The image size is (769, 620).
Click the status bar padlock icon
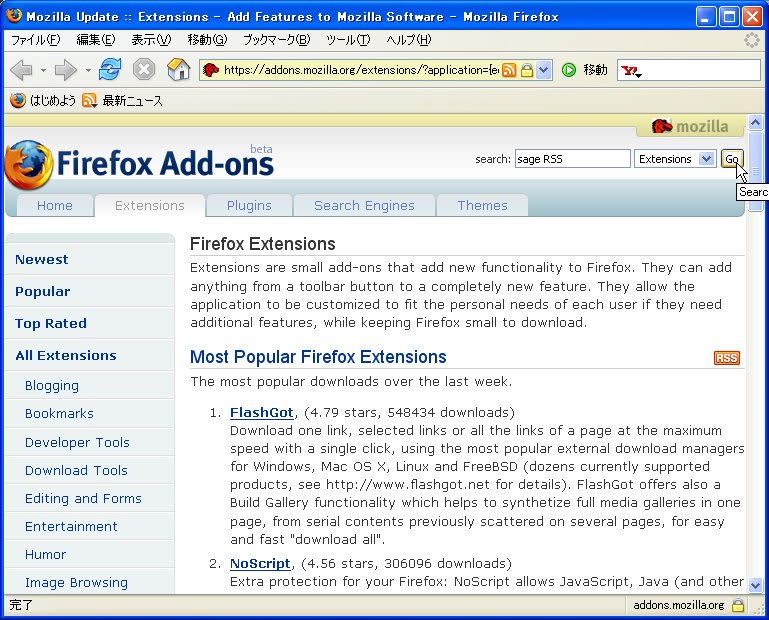pos(738,605)
